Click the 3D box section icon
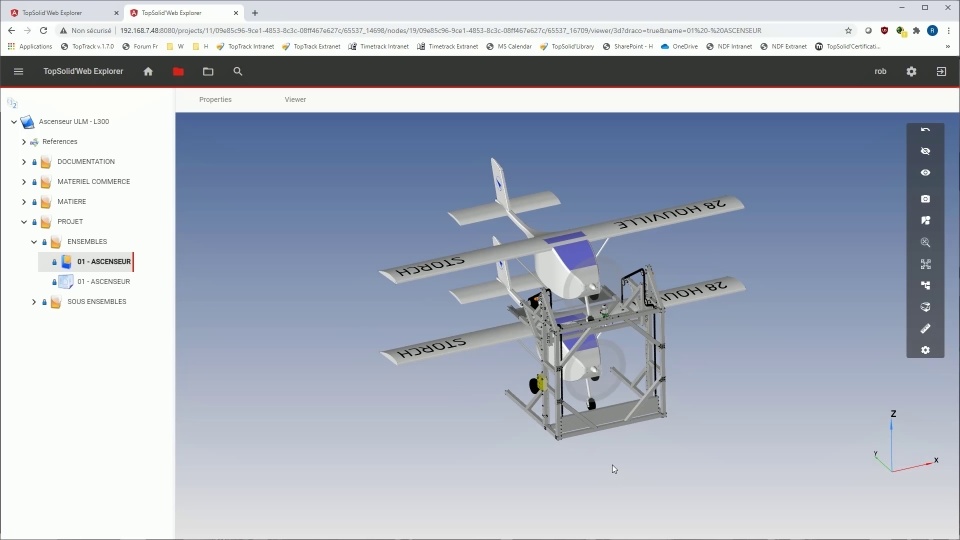Viewport: 960px width, 540px height. (x=925, y=307)
